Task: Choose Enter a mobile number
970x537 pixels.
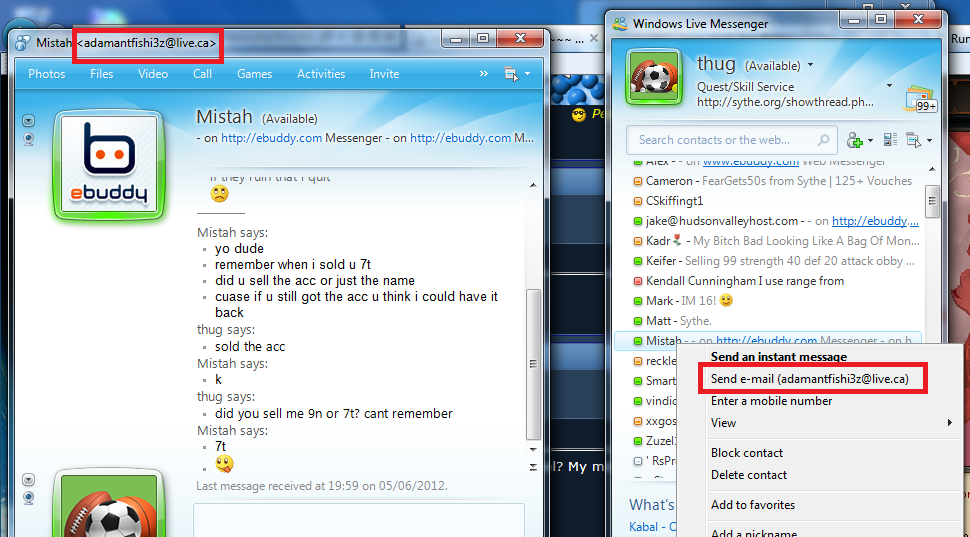Action: [x=771, y=401]
